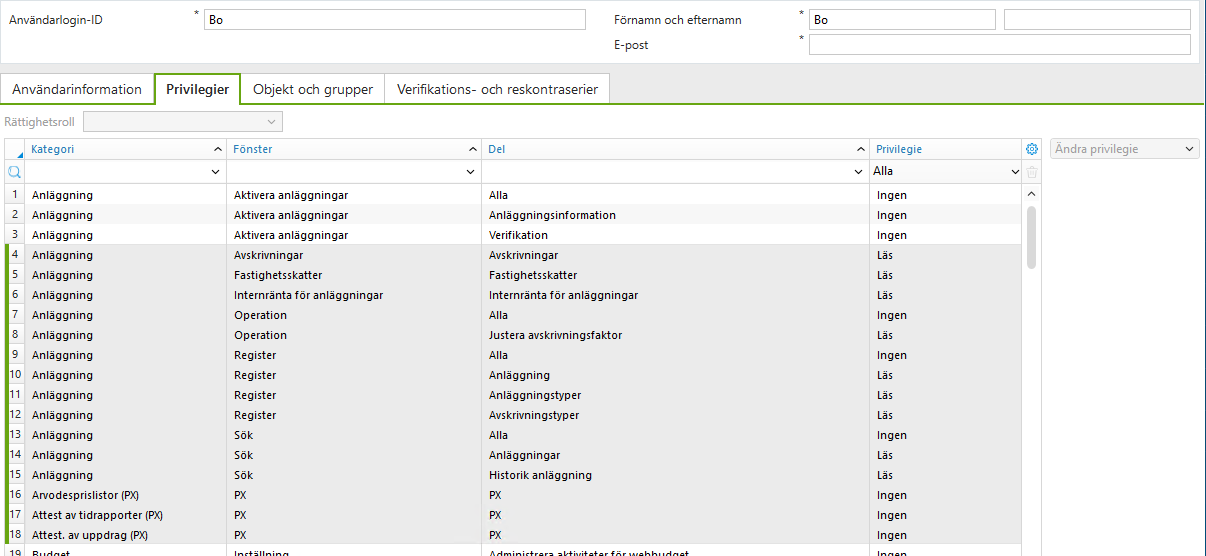
Task: Click the 'Ingen' privilege in row 1
Action: point(946,195)
